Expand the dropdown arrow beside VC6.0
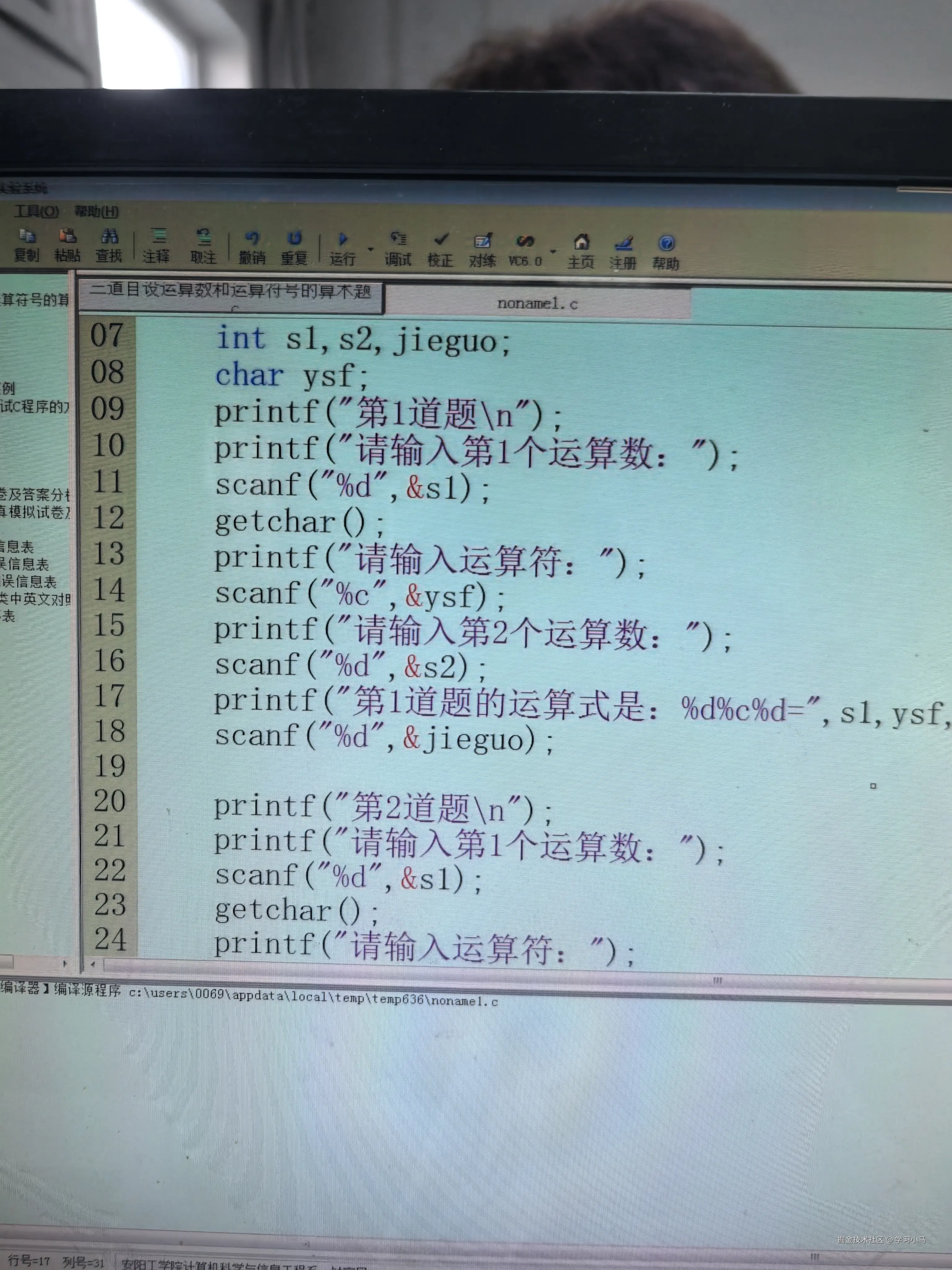 click(553, 251)
